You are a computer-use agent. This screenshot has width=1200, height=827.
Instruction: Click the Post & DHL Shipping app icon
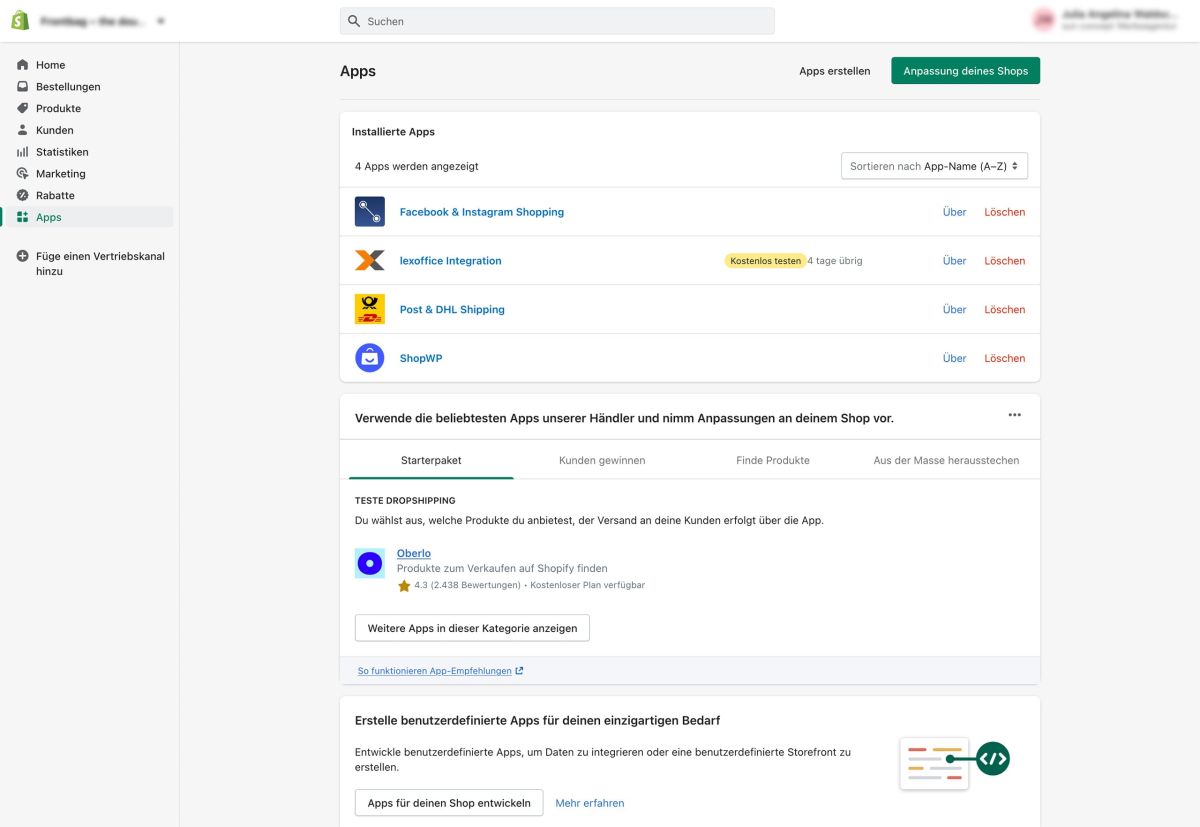click(370, 309)
